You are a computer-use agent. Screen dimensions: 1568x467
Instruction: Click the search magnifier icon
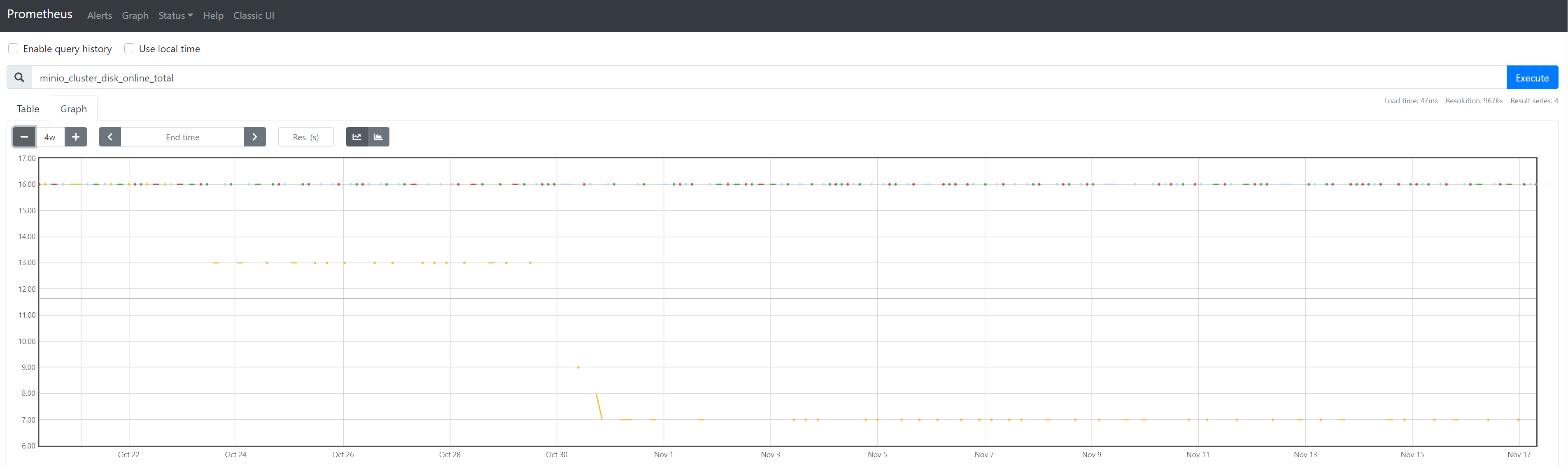click(18, 77)
